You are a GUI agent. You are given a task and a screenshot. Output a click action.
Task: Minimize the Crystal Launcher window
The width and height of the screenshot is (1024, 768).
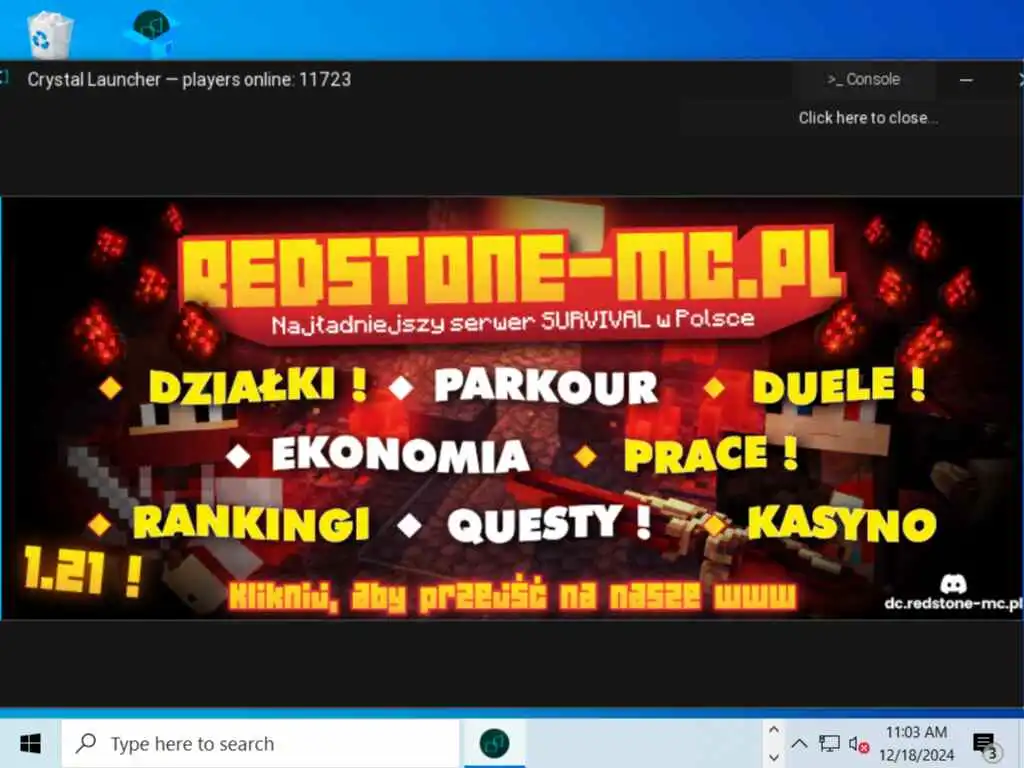(x=967, y=80)
